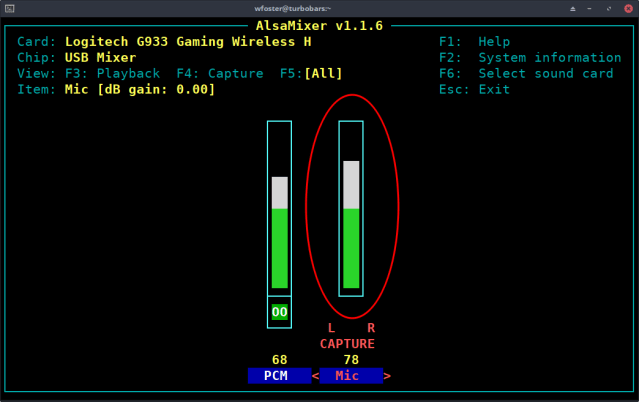Switch to F4 Capture view

pos(220,74)
